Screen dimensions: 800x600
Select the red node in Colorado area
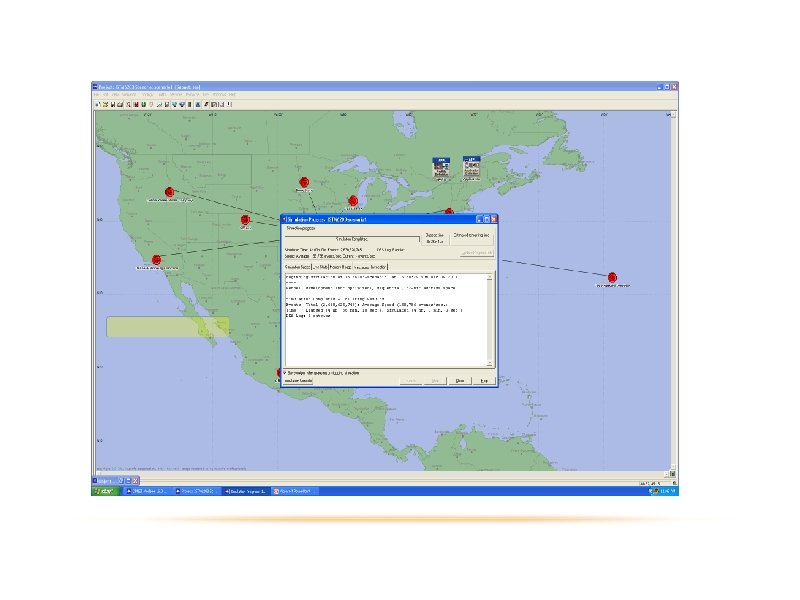point(245,220)
